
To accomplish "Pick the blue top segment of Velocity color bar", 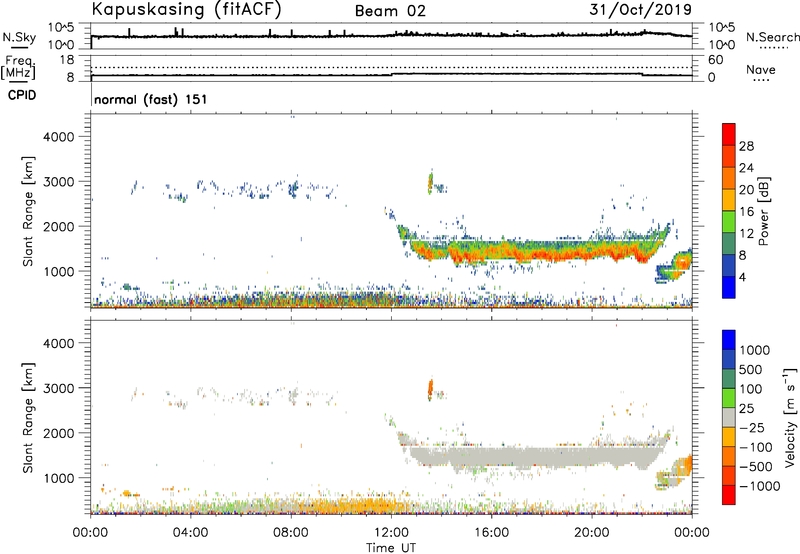I will point(729,340).
